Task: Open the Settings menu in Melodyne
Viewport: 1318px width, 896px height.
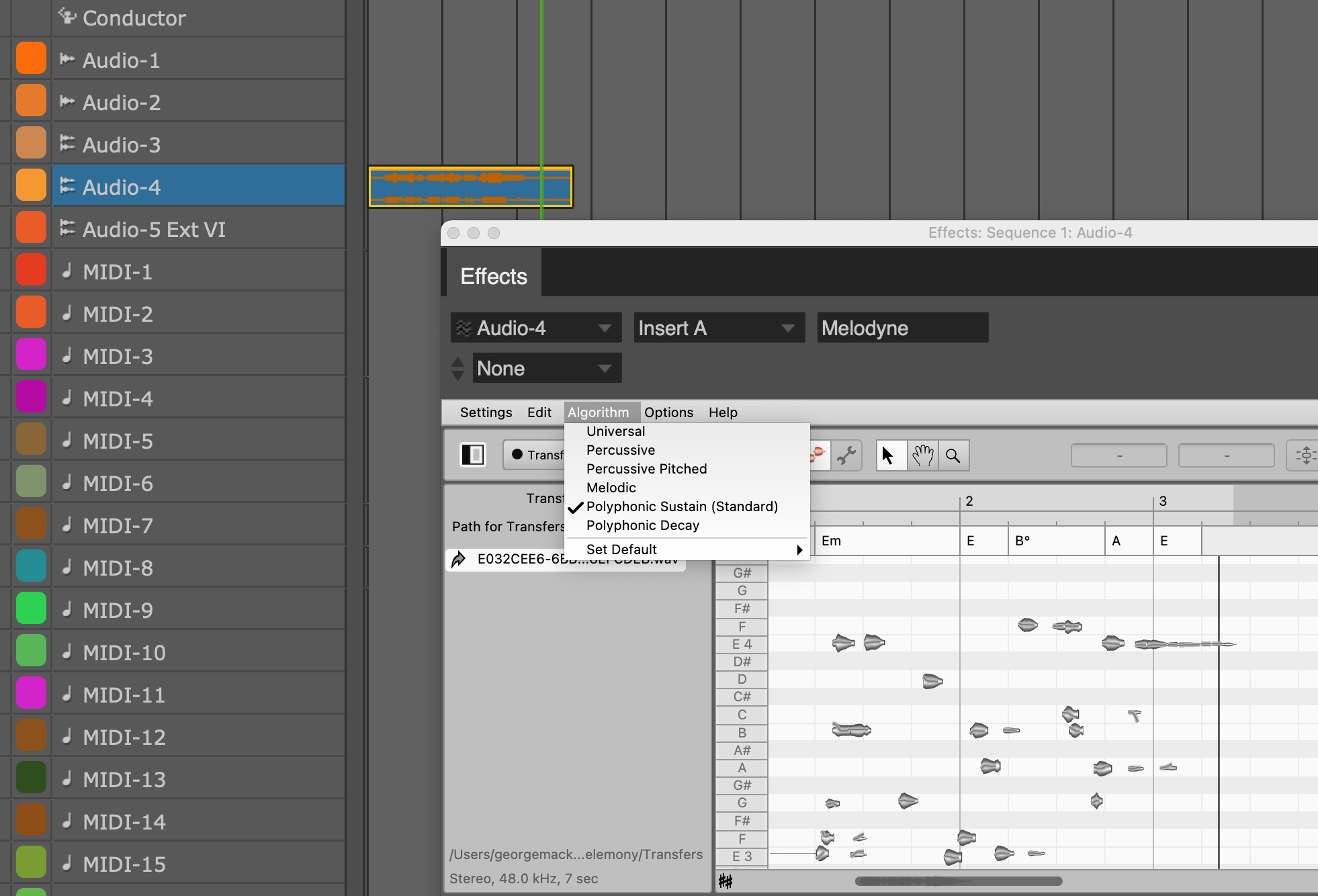Action: click(x=486, y=412)
